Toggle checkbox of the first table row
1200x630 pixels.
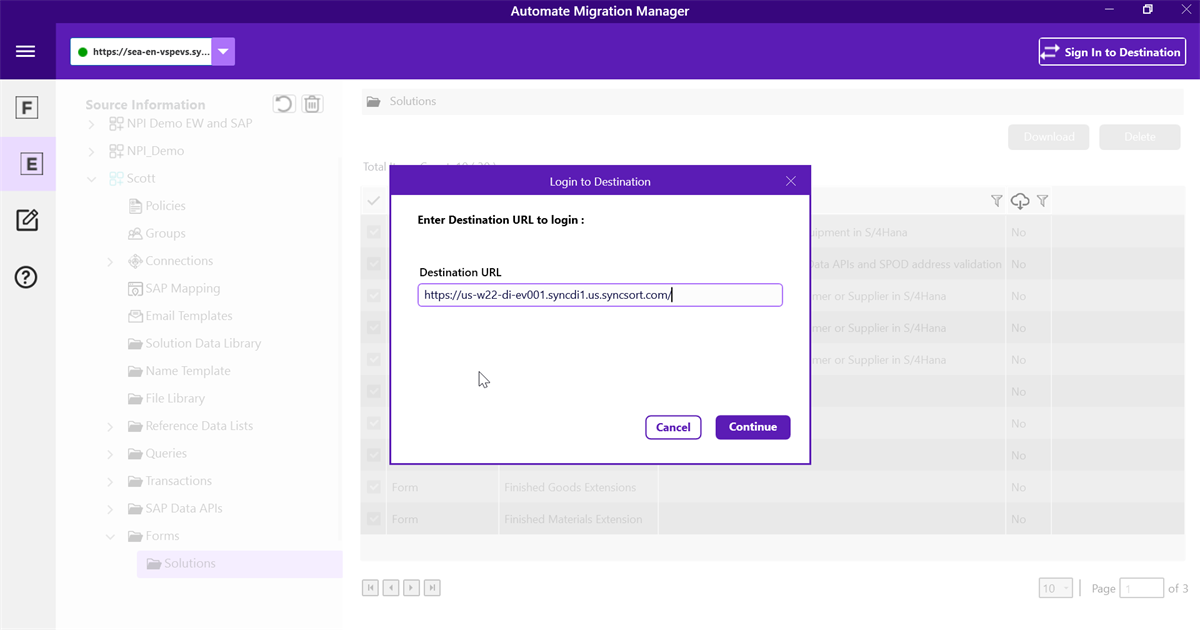pyautogui.click(x=374, y=232)
